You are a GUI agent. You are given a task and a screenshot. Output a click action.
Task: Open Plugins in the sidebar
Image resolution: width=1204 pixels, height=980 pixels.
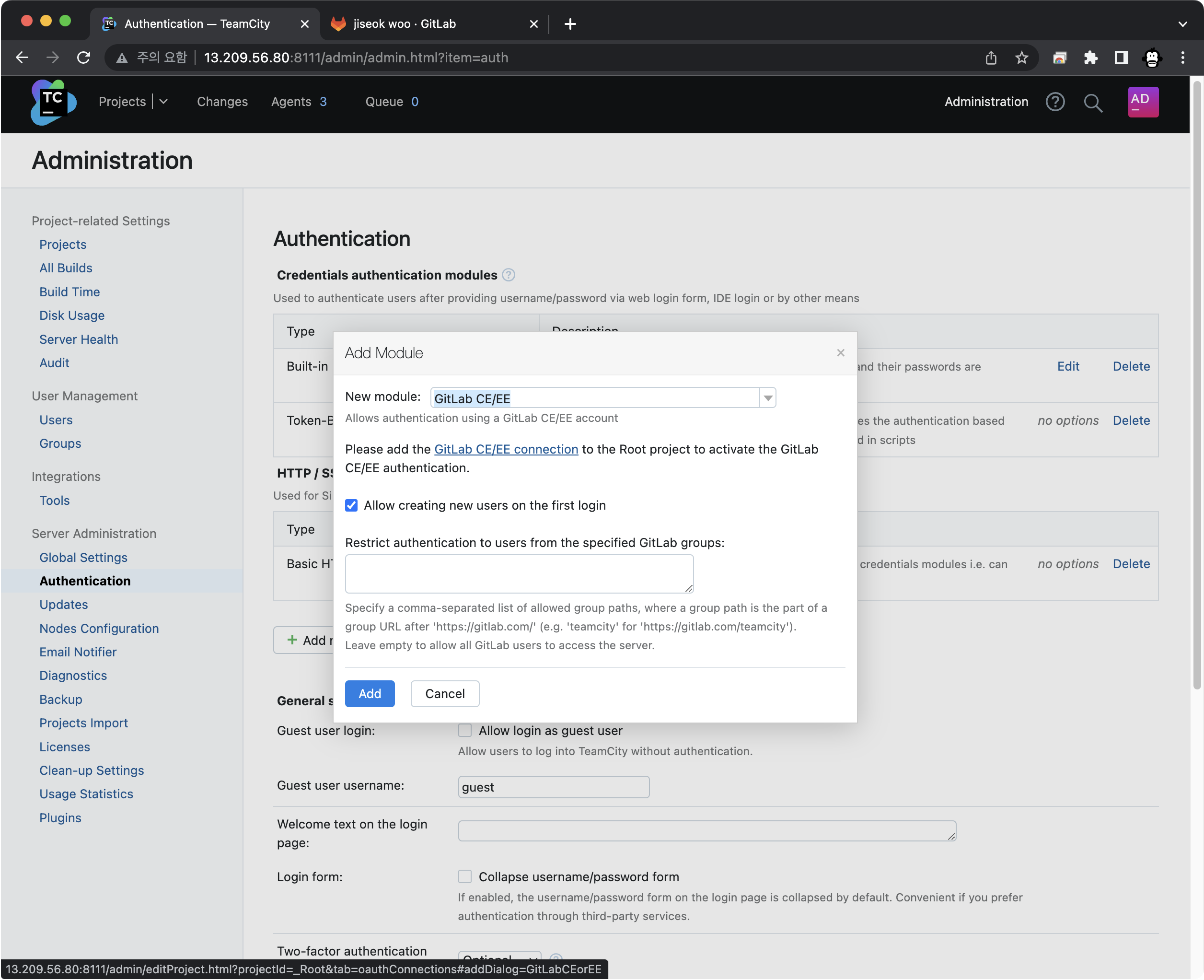pos(60,818)
